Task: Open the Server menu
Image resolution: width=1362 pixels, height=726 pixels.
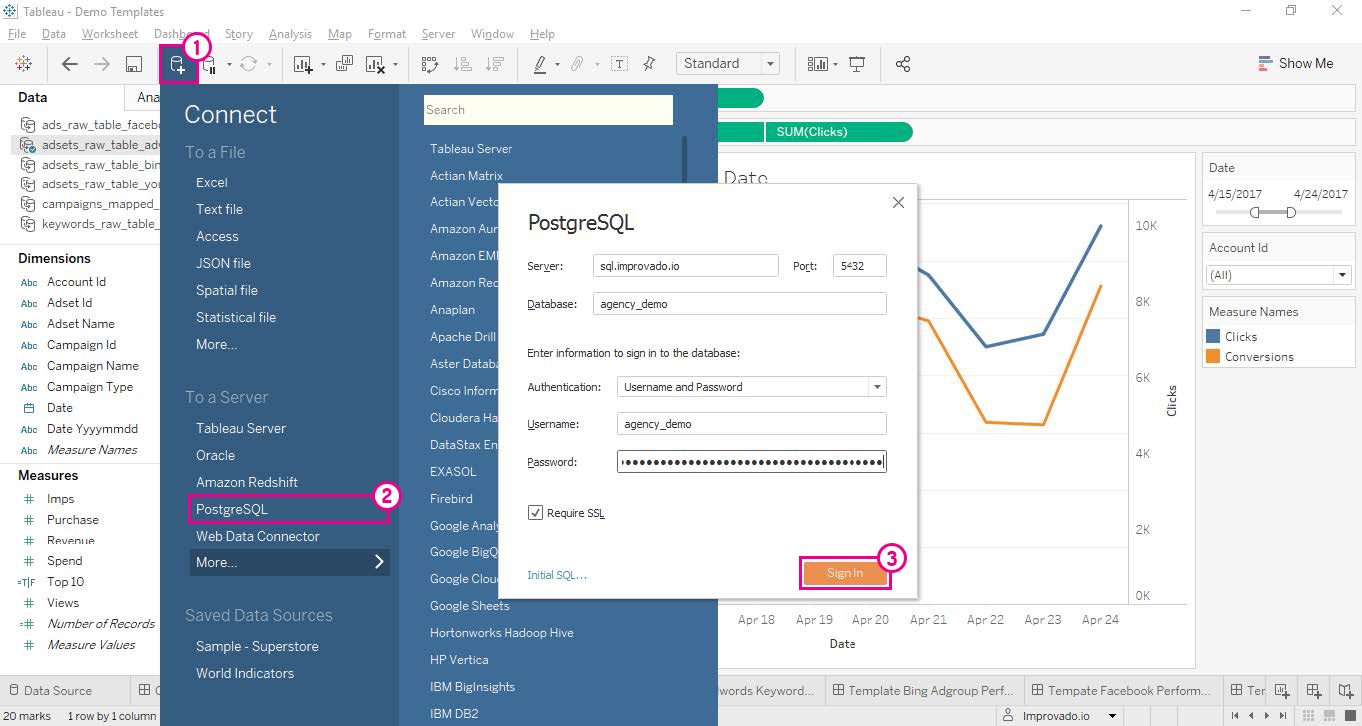Action: pyautogui.click(x=438, y=34)
